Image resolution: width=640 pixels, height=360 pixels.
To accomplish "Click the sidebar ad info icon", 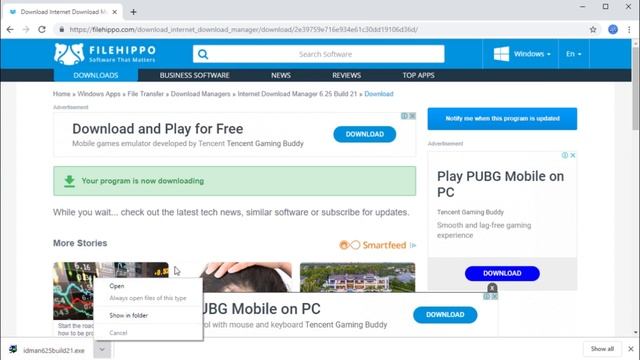I will tap(565, 155).
